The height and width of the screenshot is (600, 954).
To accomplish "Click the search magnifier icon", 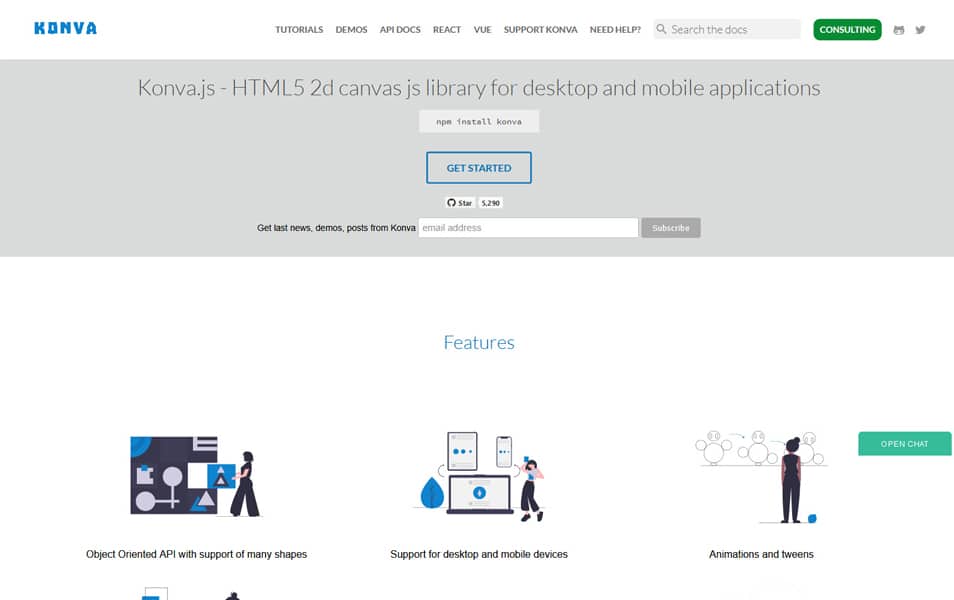I will (661, 29).
